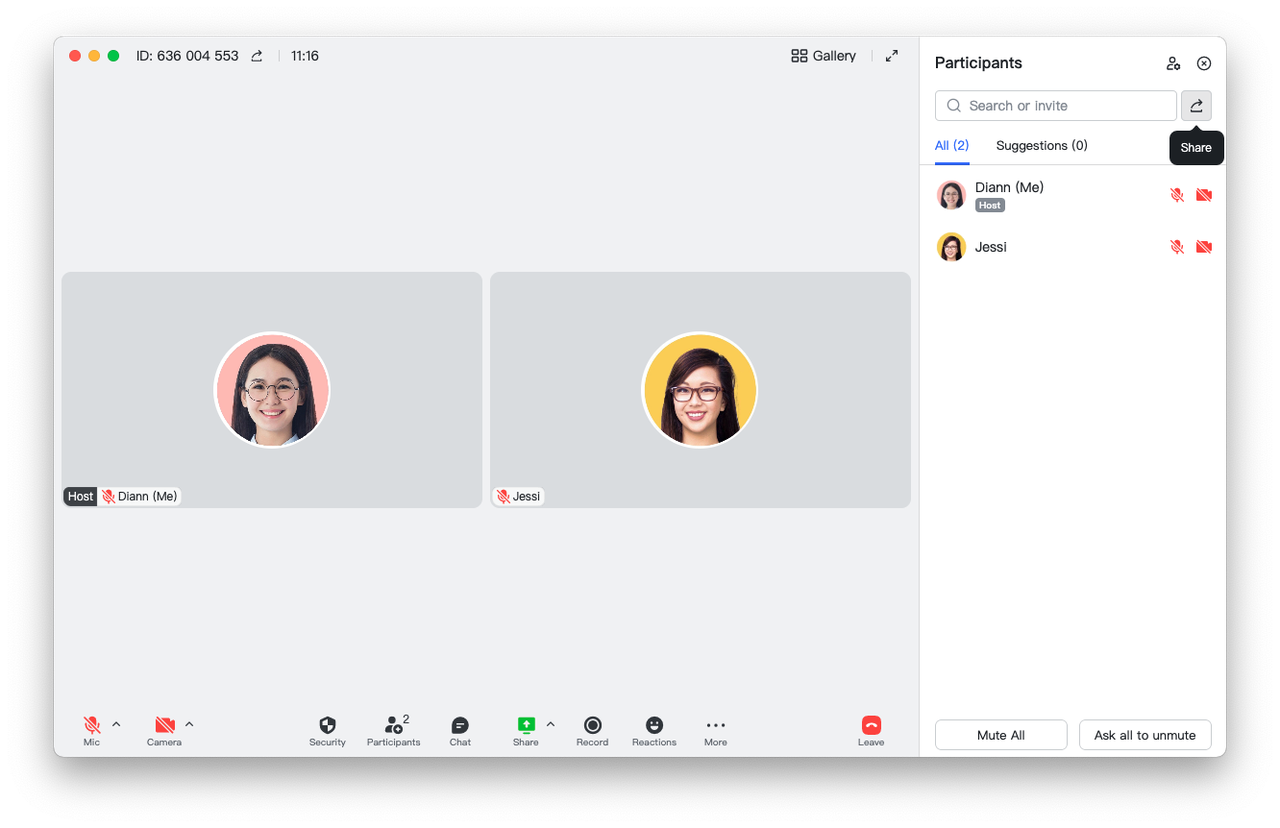1280x828 pixels.
Task: Open the Chat panel
Action: point(460,730)
